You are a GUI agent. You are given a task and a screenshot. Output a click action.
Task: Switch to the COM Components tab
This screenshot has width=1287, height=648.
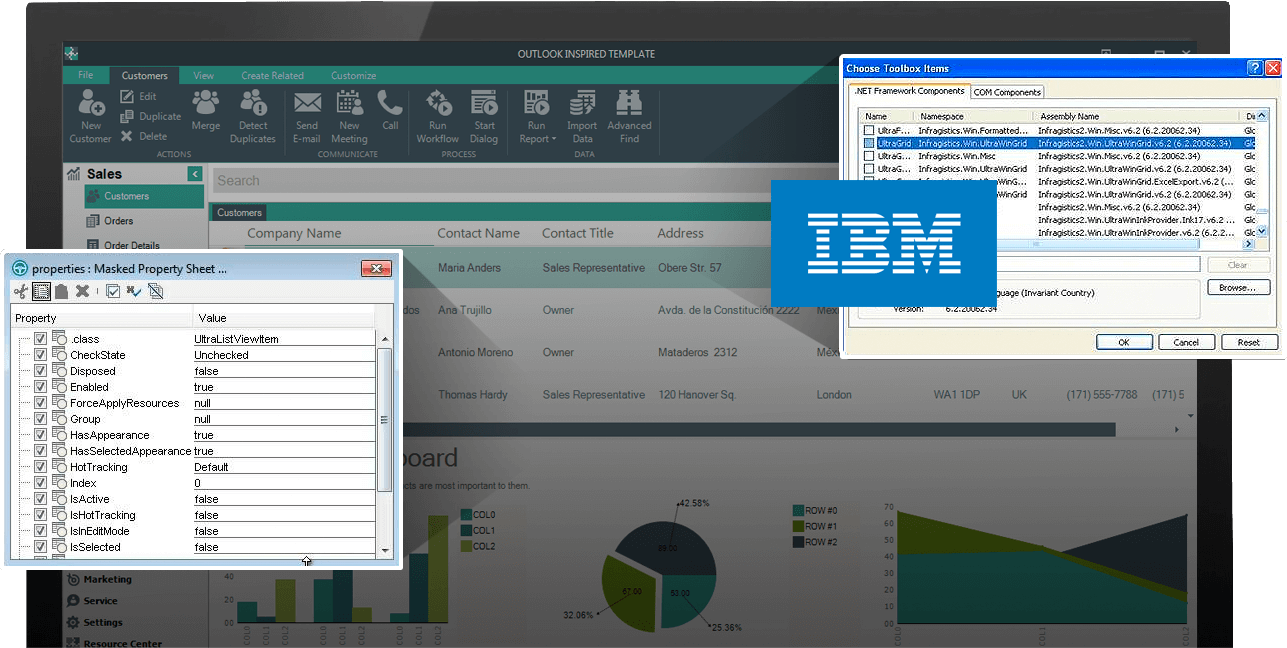[x=1007, y=92]
